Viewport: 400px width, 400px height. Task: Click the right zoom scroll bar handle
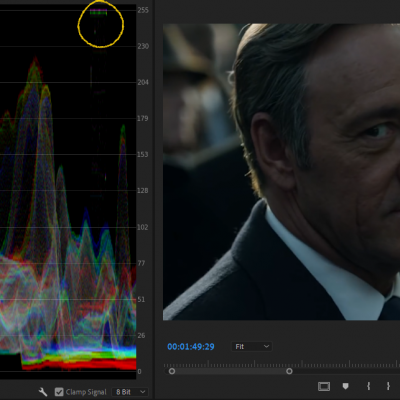pos(289,371)
